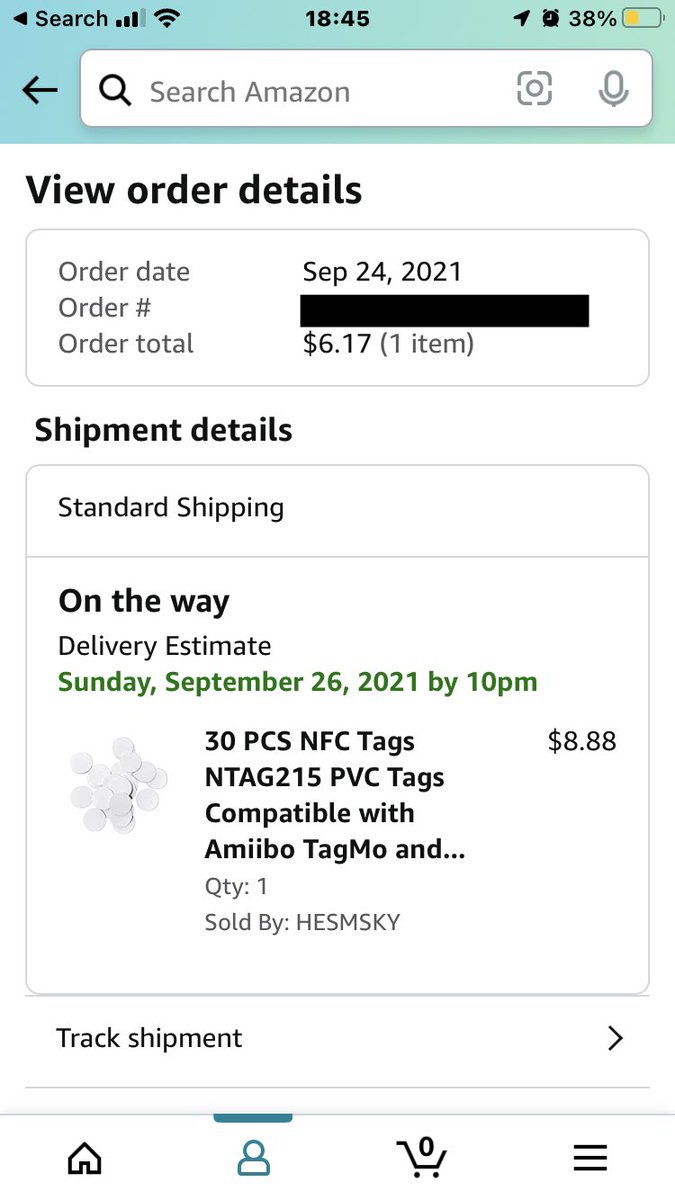Tap the blacked-out order number
Viewport: 675px width, 1200px height.
click(444, 310)
